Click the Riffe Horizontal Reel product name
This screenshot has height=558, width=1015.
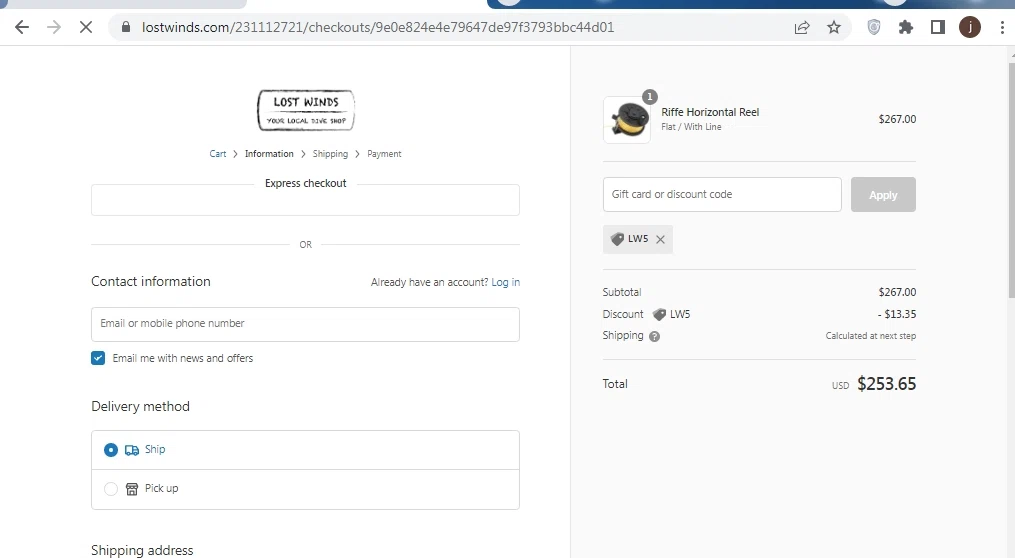pyautogui.click(x=710, y=112)
